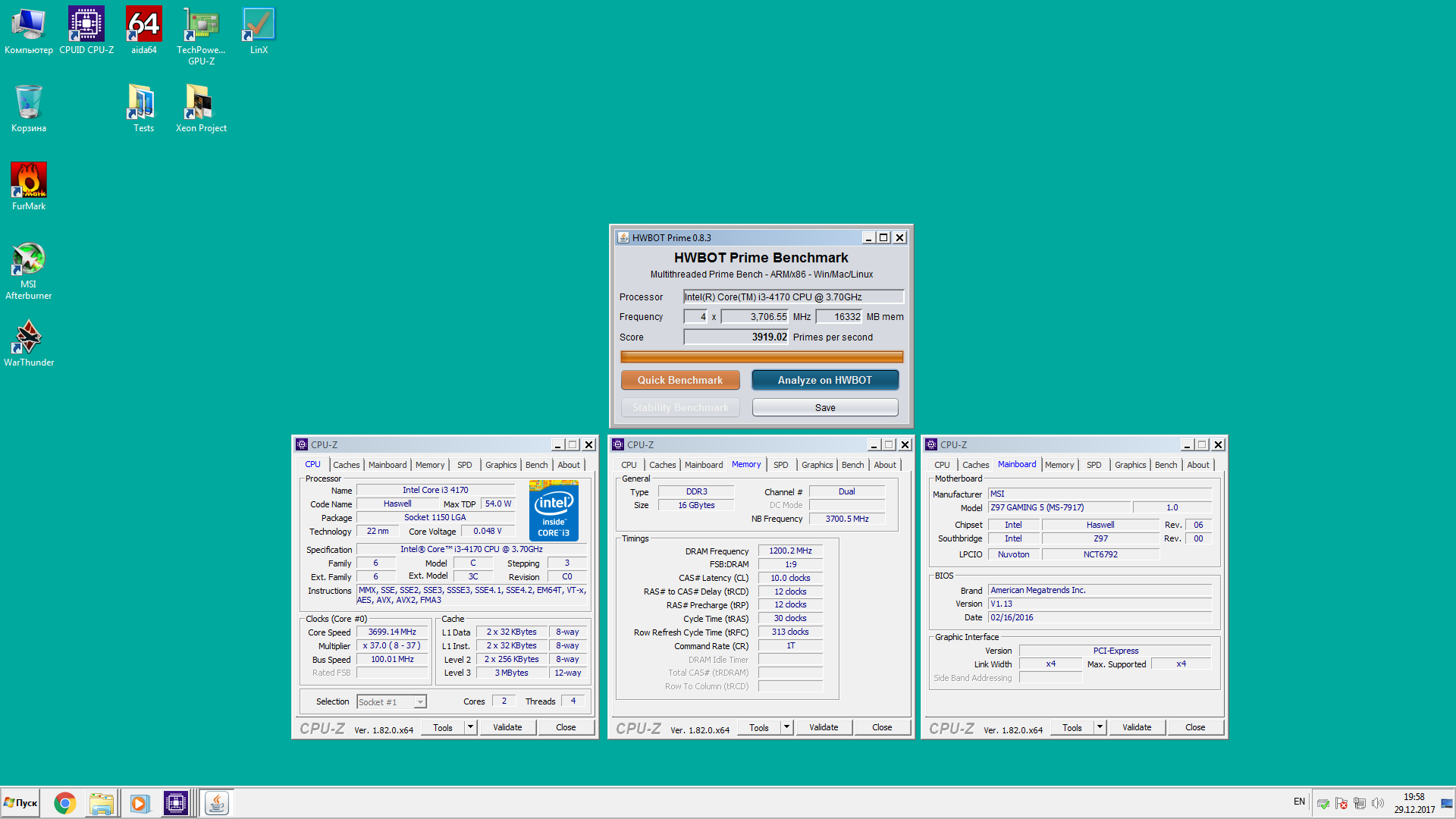The height and width of the screenshot is (819, 1456).
Task: Click the taskbar clock 19:58
Action: [x=1414, y=797]
